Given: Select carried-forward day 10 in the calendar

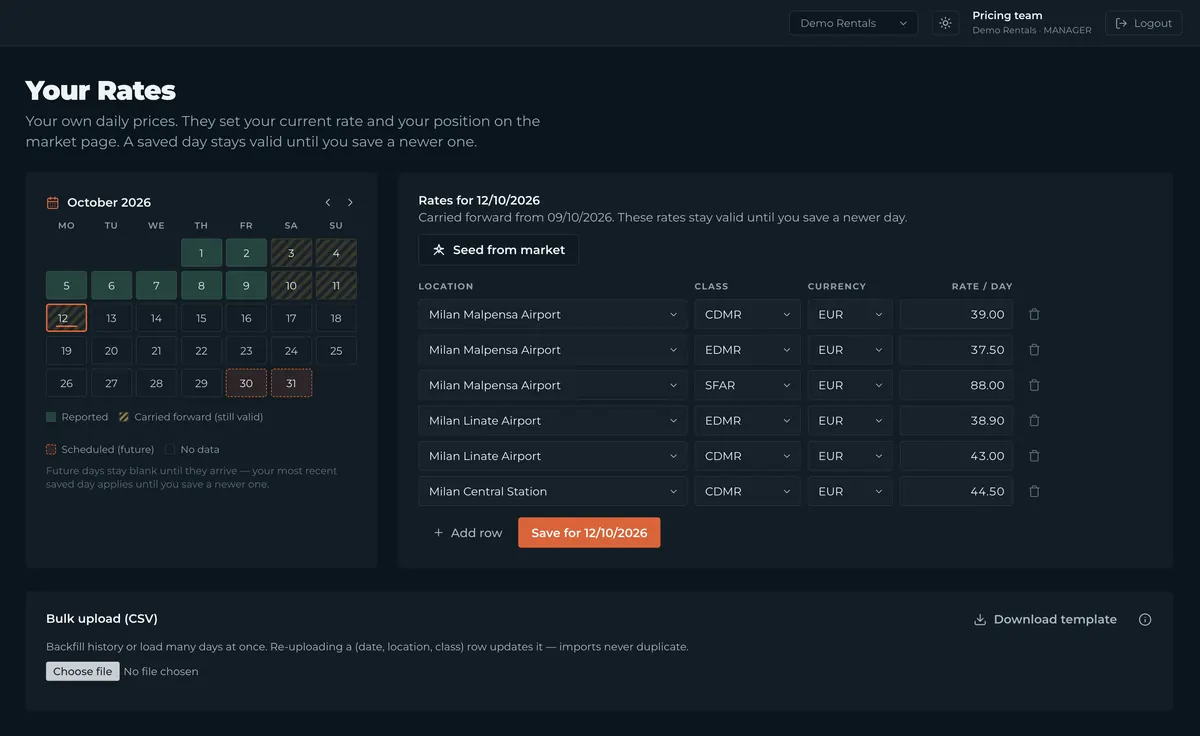Looking at the screenshot, I should 291,286.
